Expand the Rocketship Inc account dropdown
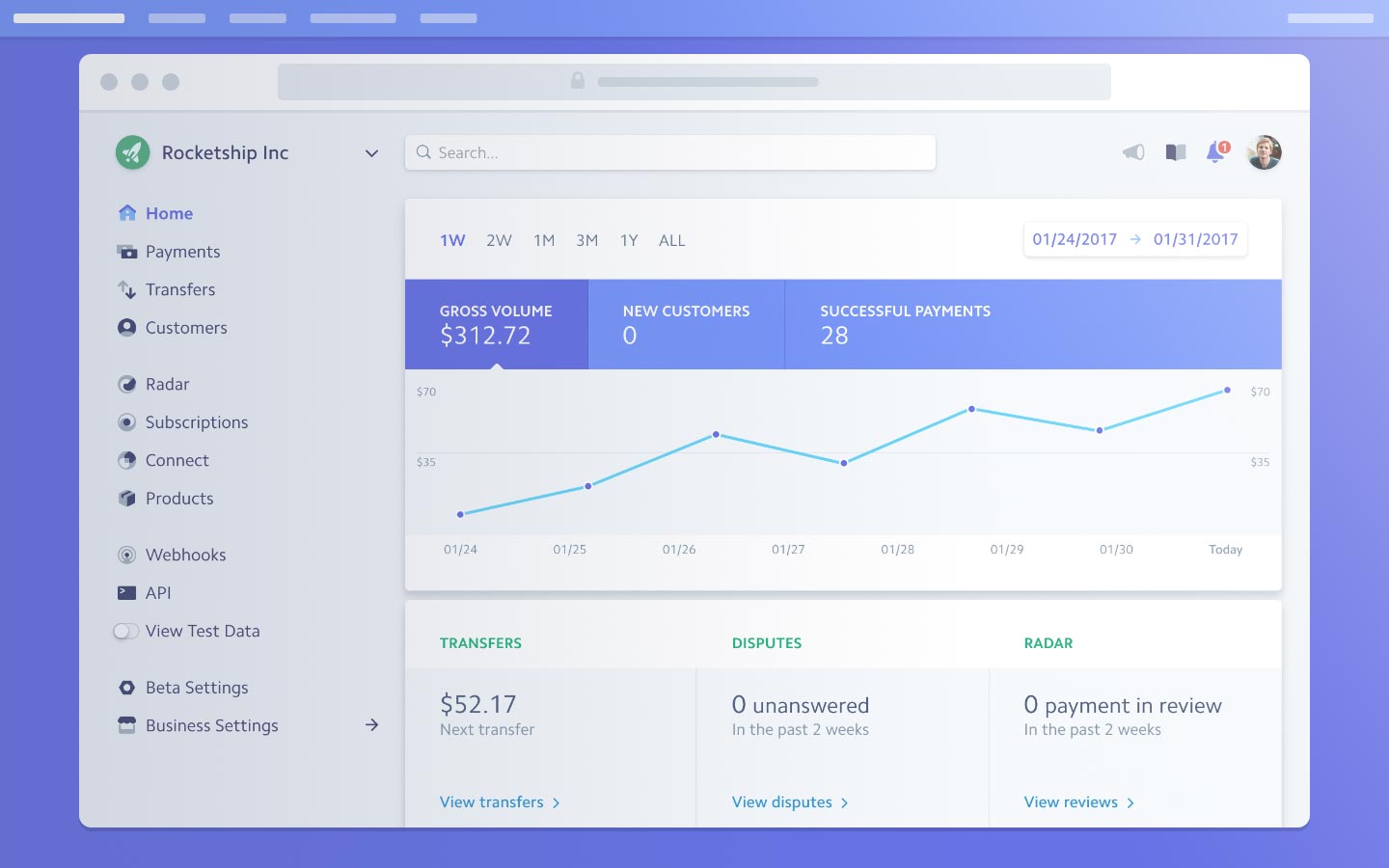 pos(371,153)
